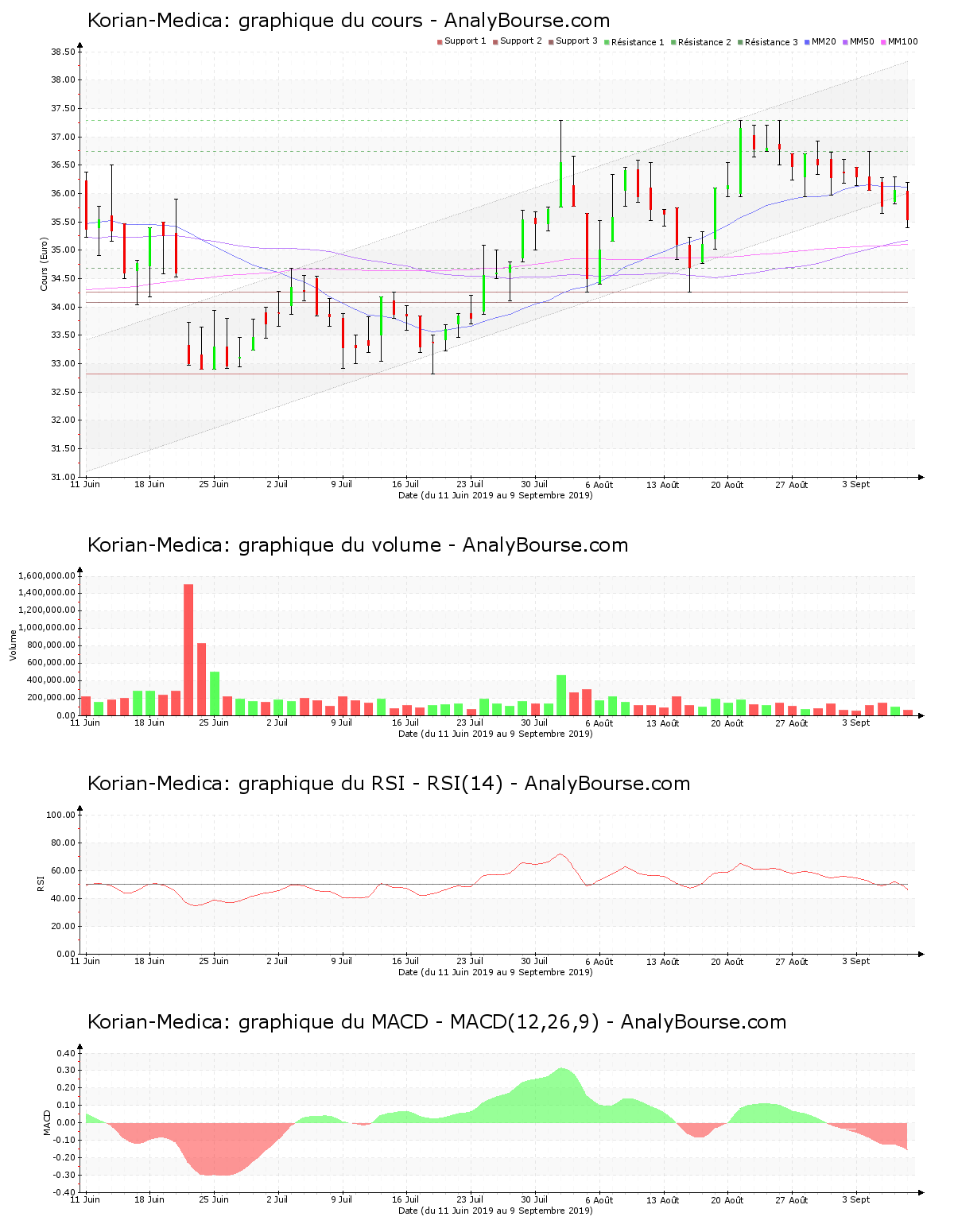Click the 'RSI' vertical axis label
The image size is (954, 1232).
pos(40,883)
